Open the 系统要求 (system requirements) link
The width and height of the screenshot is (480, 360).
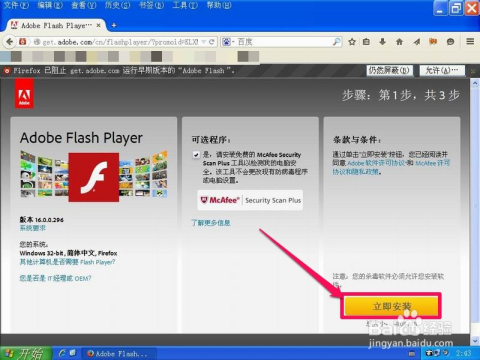[32, 228]
